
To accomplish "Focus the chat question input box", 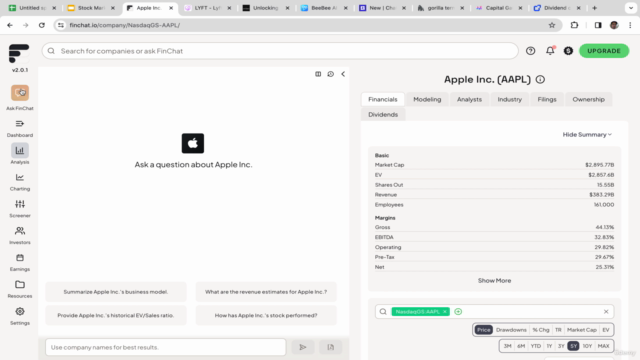I will pyautogui.click(x=166, y=347).
